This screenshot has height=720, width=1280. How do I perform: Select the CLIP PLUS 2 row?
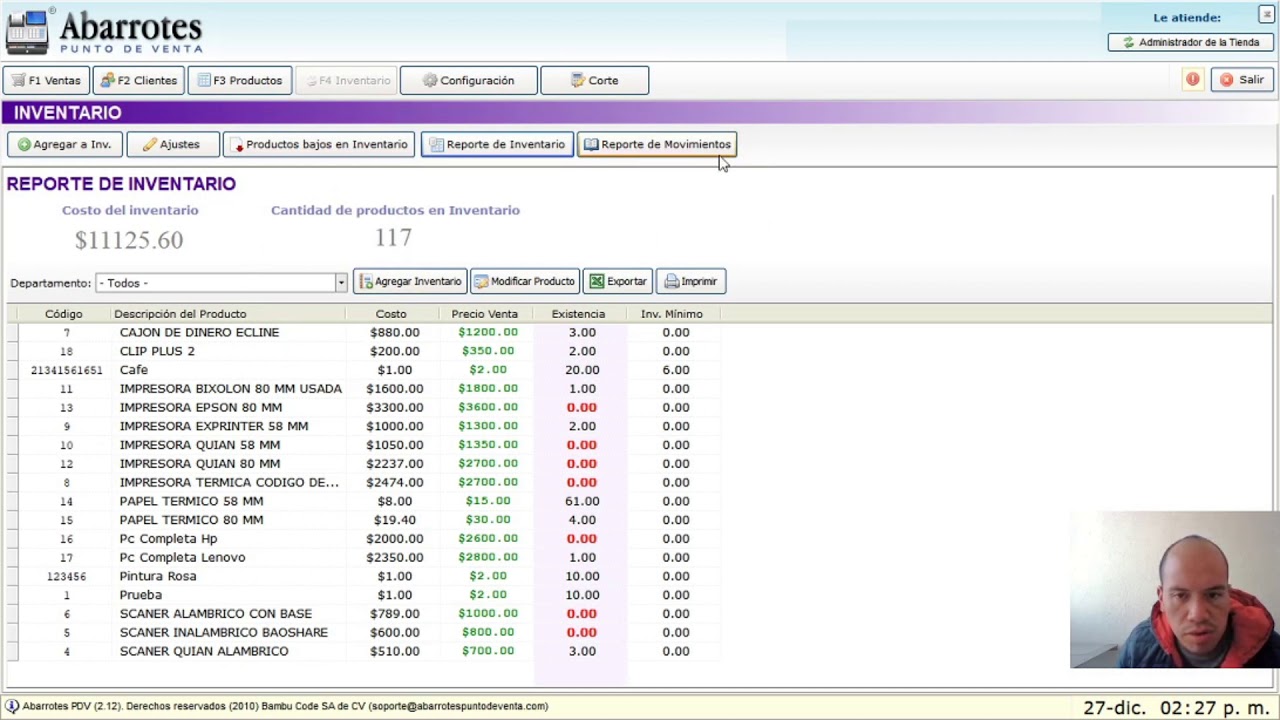(362, 351)
